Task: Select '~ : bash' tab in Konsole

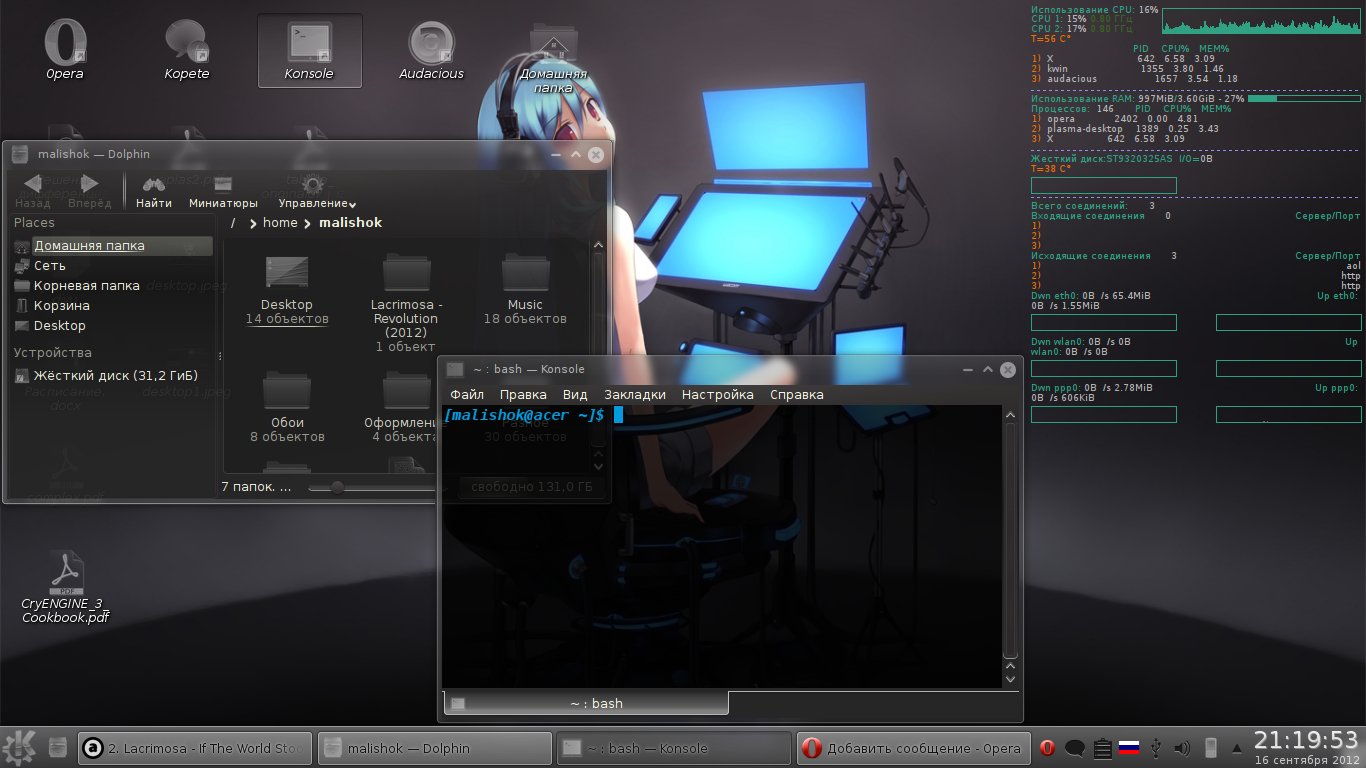Action: [x=586, y=703]
